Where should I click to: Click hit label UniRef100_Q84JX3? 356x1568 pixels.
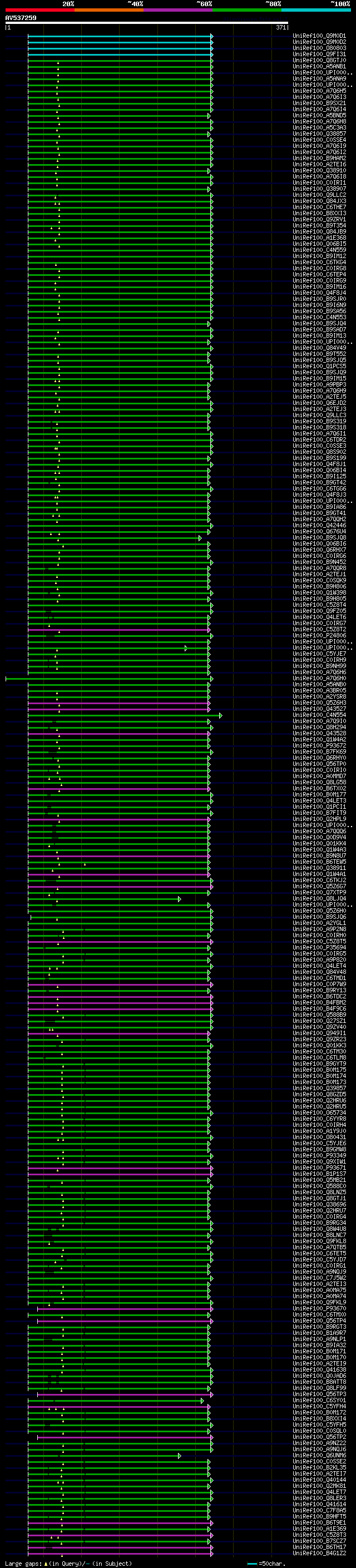click(x=319, y=201)
